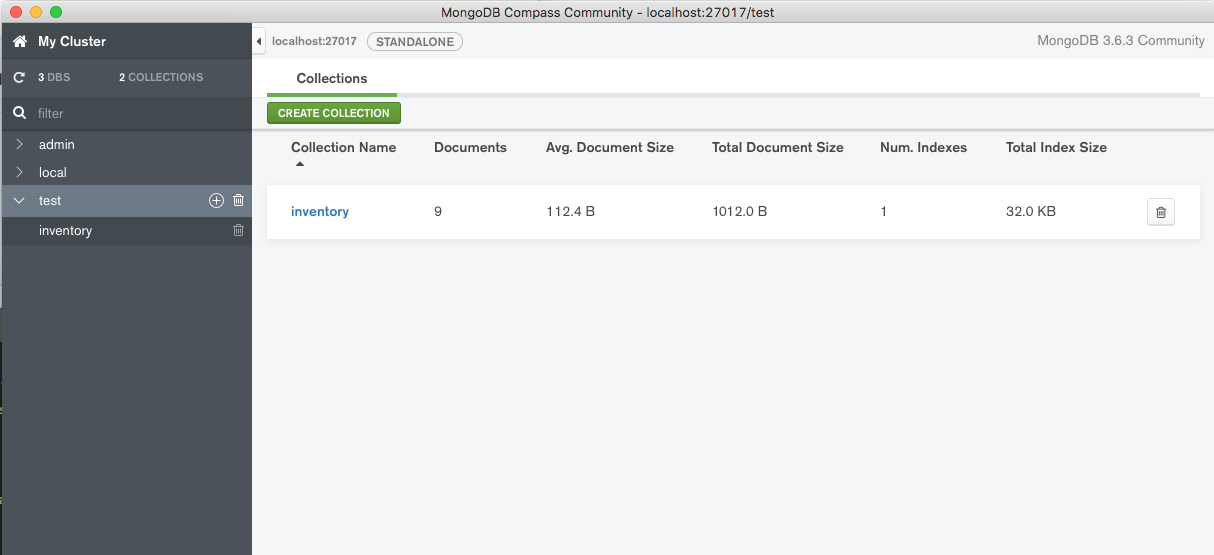Screen dimensions: 1214x555
Task: Sort by the Collection Name column header
Action: [x=344, y=147]
